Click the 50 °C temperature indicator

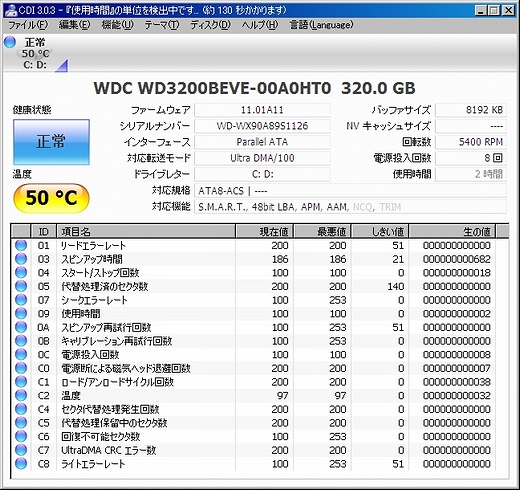(x=51, y=198)
